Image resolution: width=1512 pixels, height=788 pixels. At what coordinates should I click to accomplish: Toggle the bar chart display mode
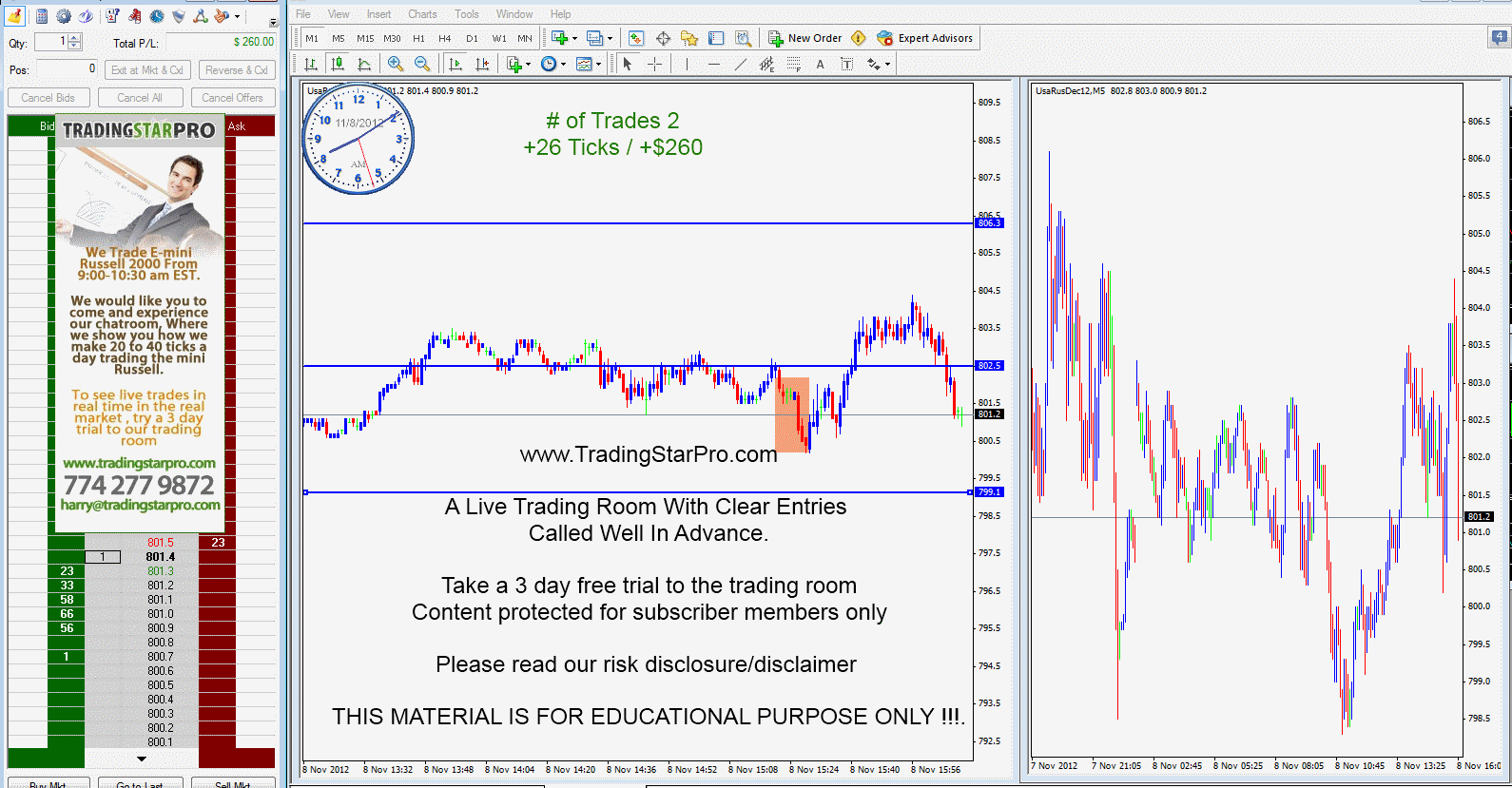(311, 64)
